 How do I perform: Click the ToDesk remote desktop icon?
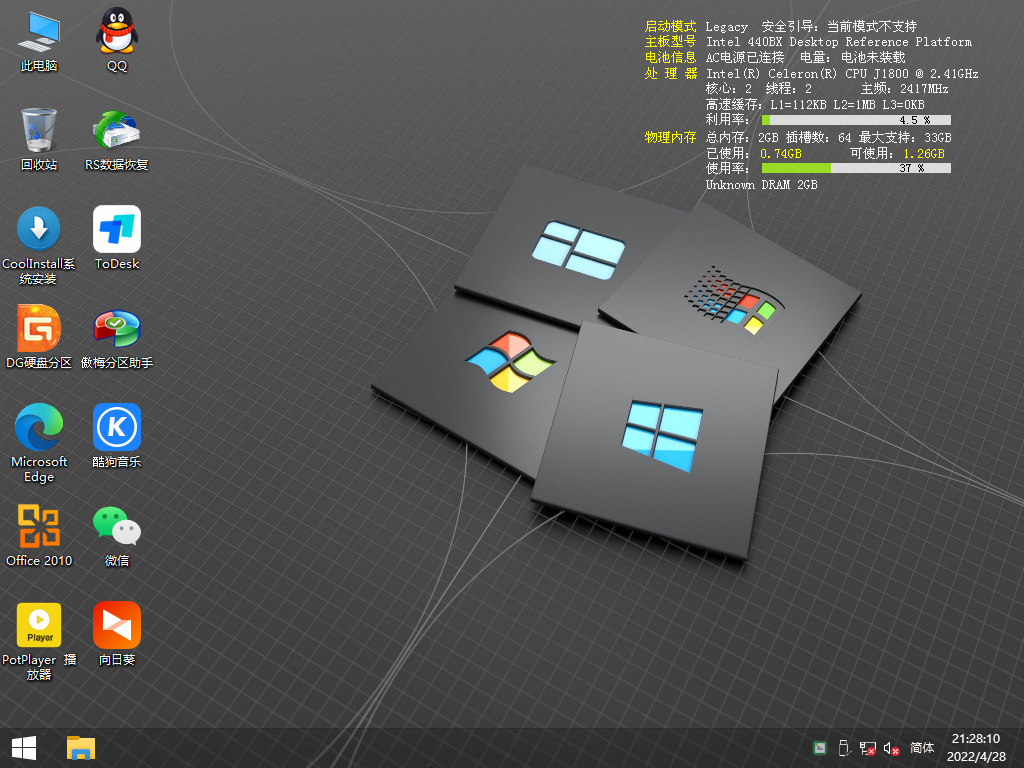(x=116, y=238)
